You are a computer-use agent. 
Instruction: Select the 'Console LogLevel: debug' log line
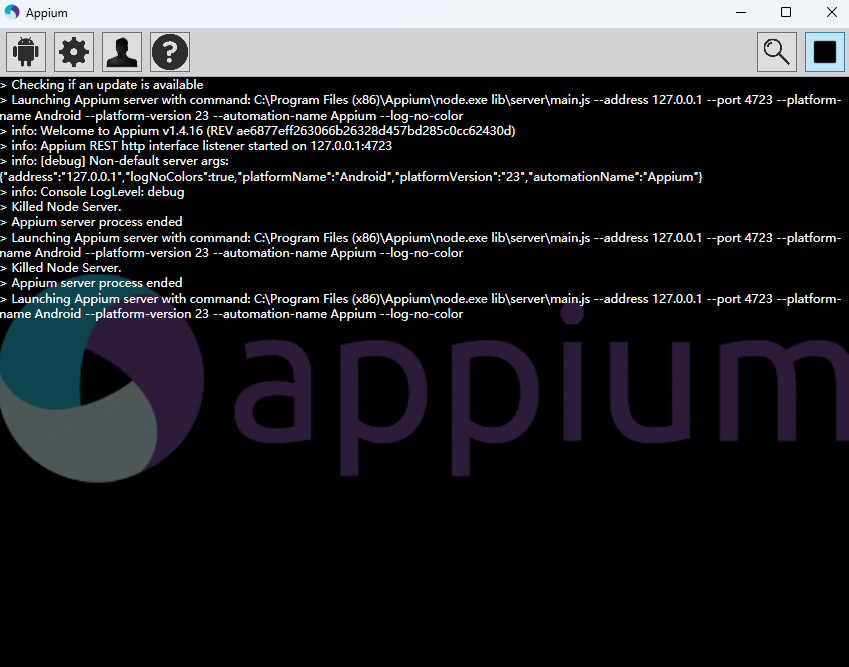pyautogui.click(x=98, y=192)
